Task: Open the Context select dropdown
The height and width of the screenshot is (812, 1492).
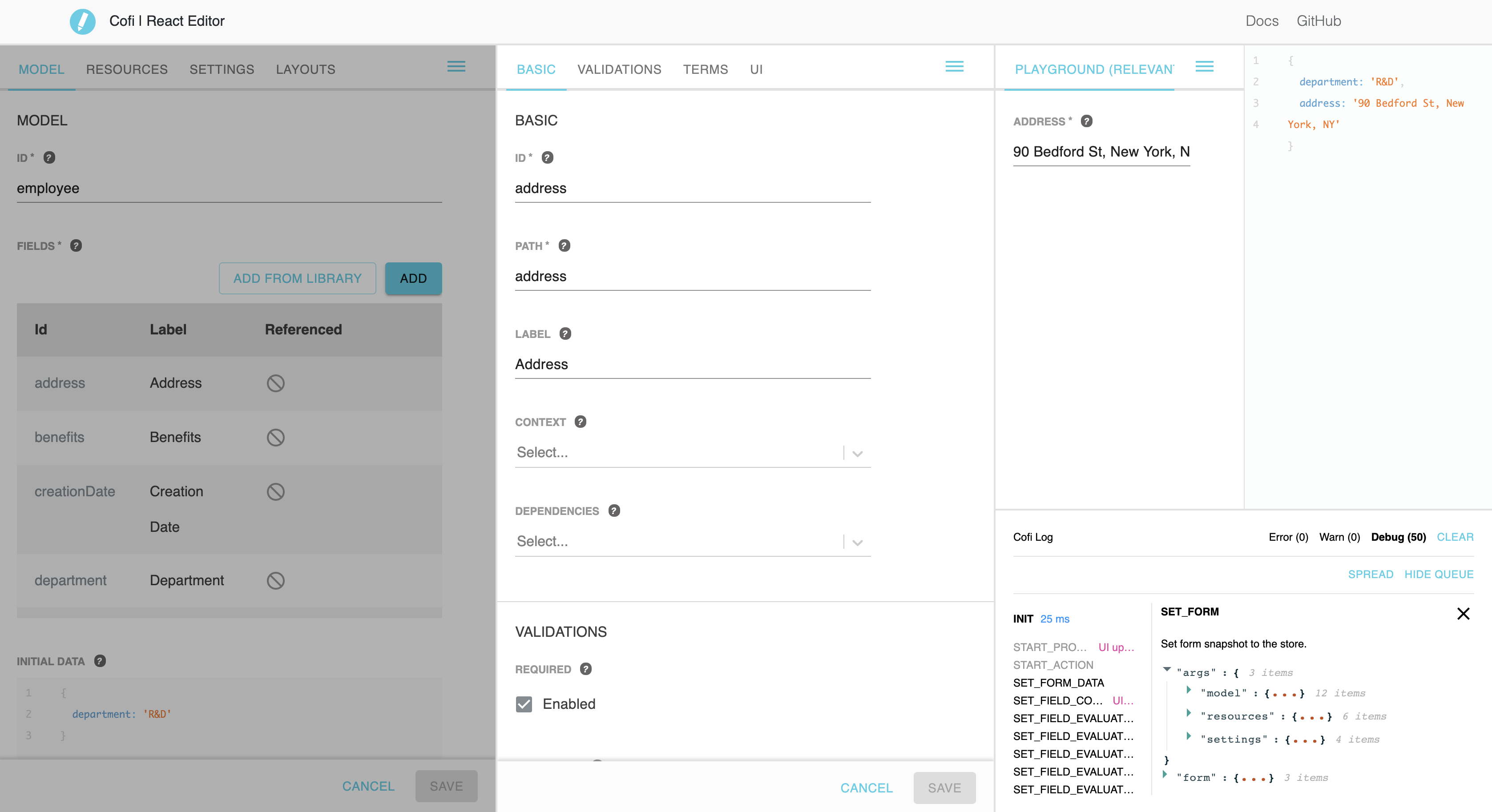Action: (x=693, y=452)
